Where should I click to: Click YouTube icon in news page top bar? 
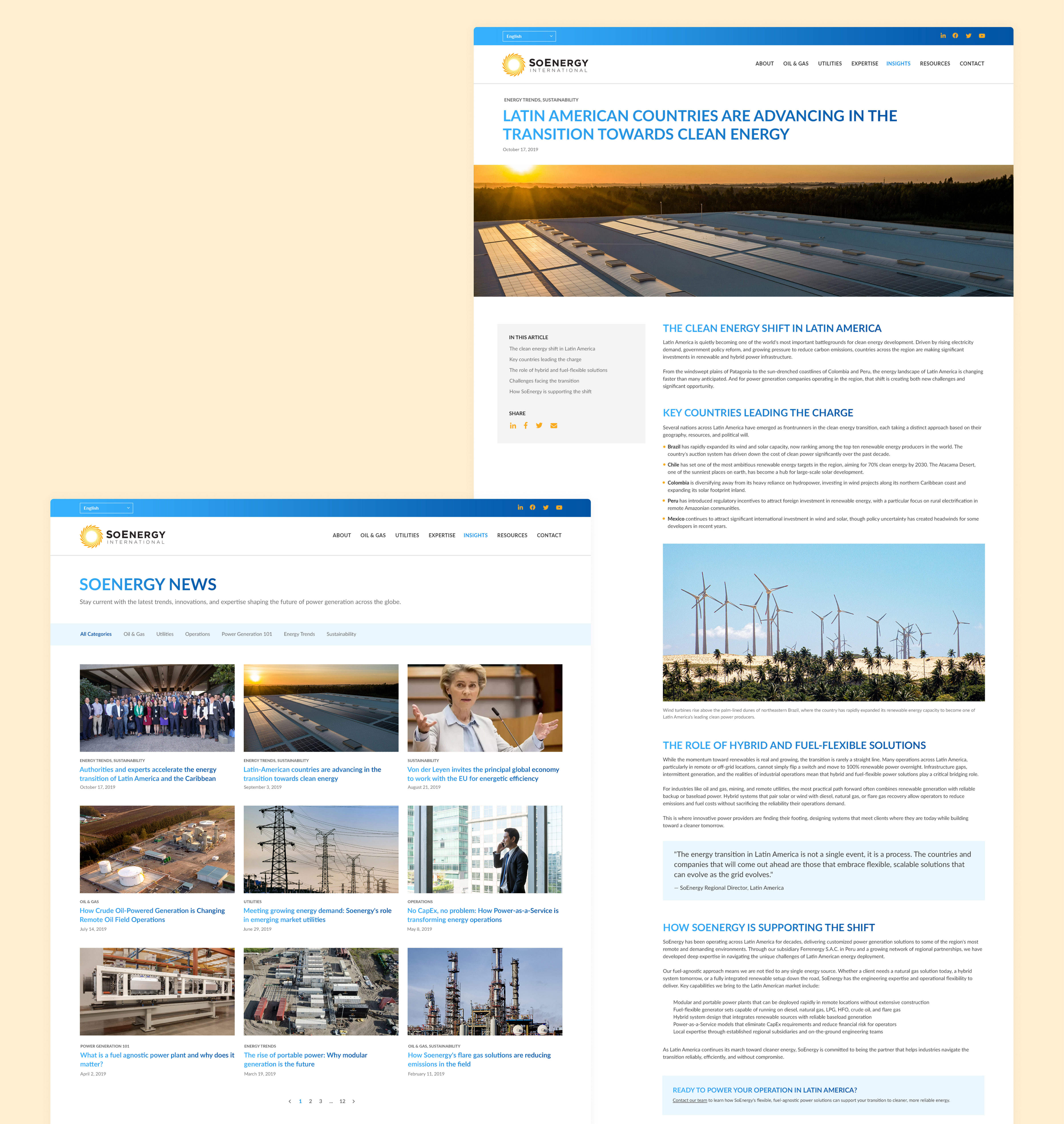[559, 507]
